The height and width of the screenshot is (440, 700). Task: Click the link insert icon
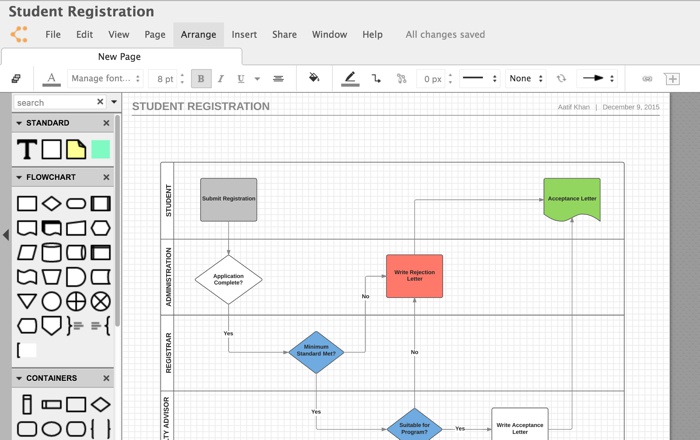pos(647,79)
